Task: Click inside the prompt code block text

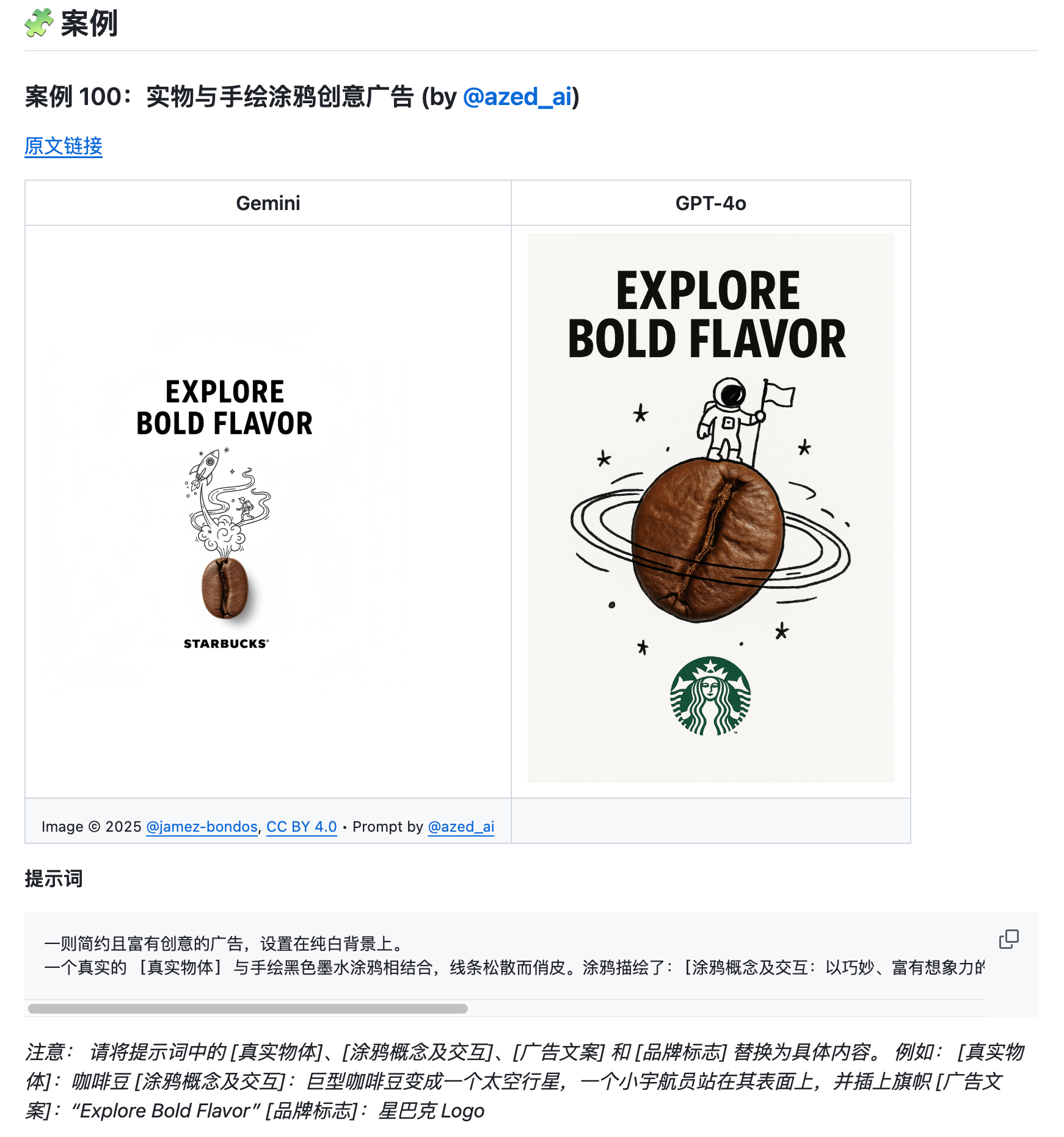Action: coord(514,956)
